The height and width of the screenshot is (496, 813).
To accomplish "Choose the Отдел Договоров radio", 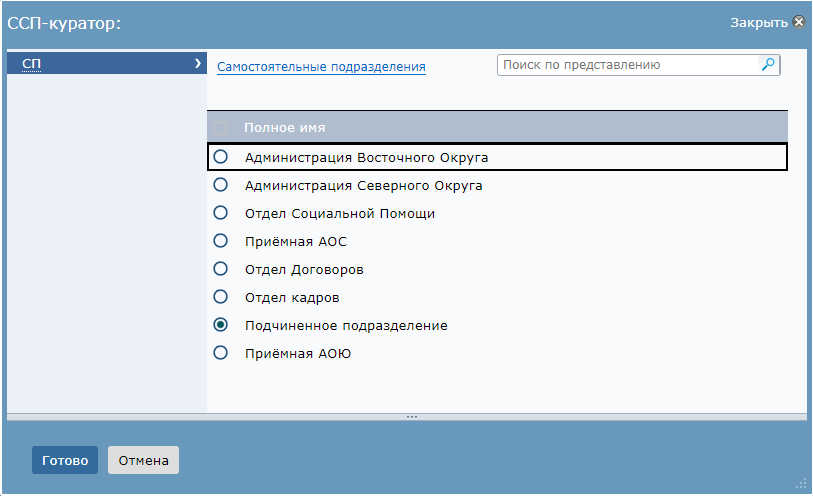I will [220, 268].
